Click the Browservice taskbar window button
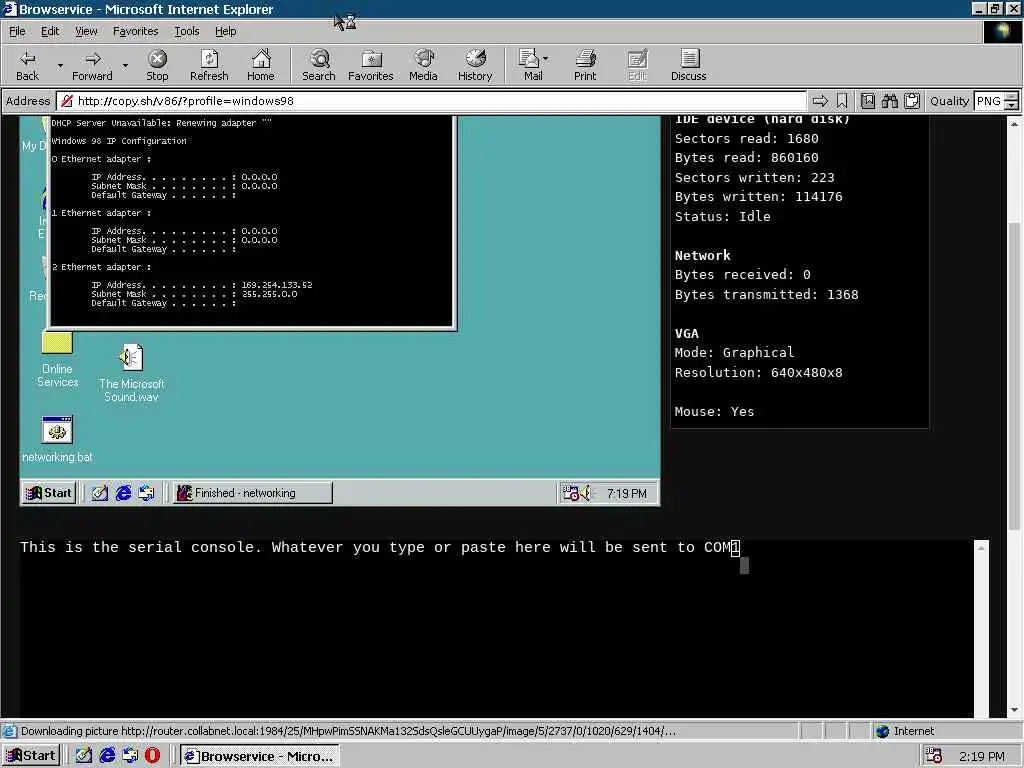Image resolution: width=1024 pixels, height=768 pixels. click(260, 756)
